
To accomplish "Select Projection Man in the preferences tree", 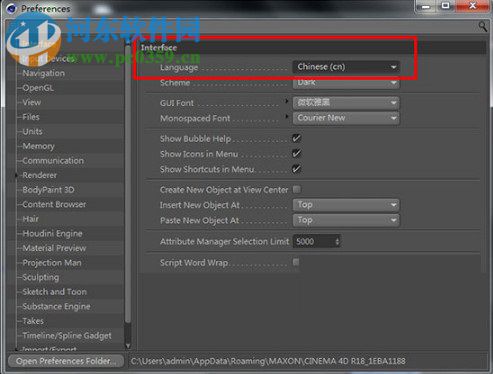I will coord(52,263).
